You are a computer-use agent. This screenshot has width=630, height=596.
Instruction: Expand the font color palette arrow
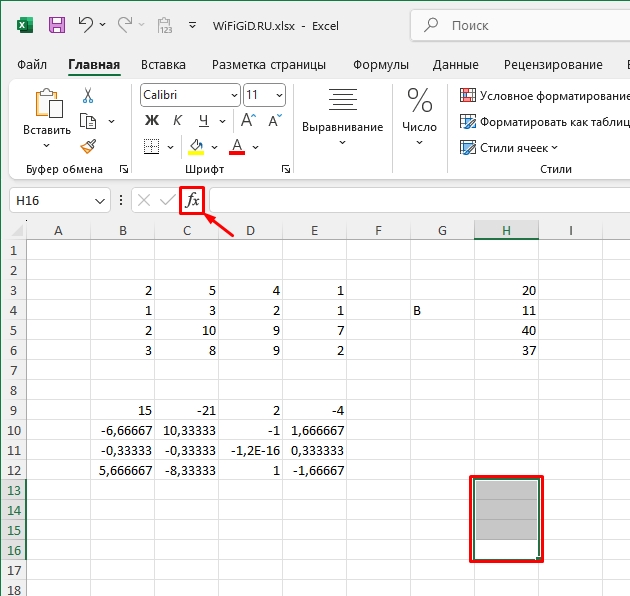coord(256,147)
